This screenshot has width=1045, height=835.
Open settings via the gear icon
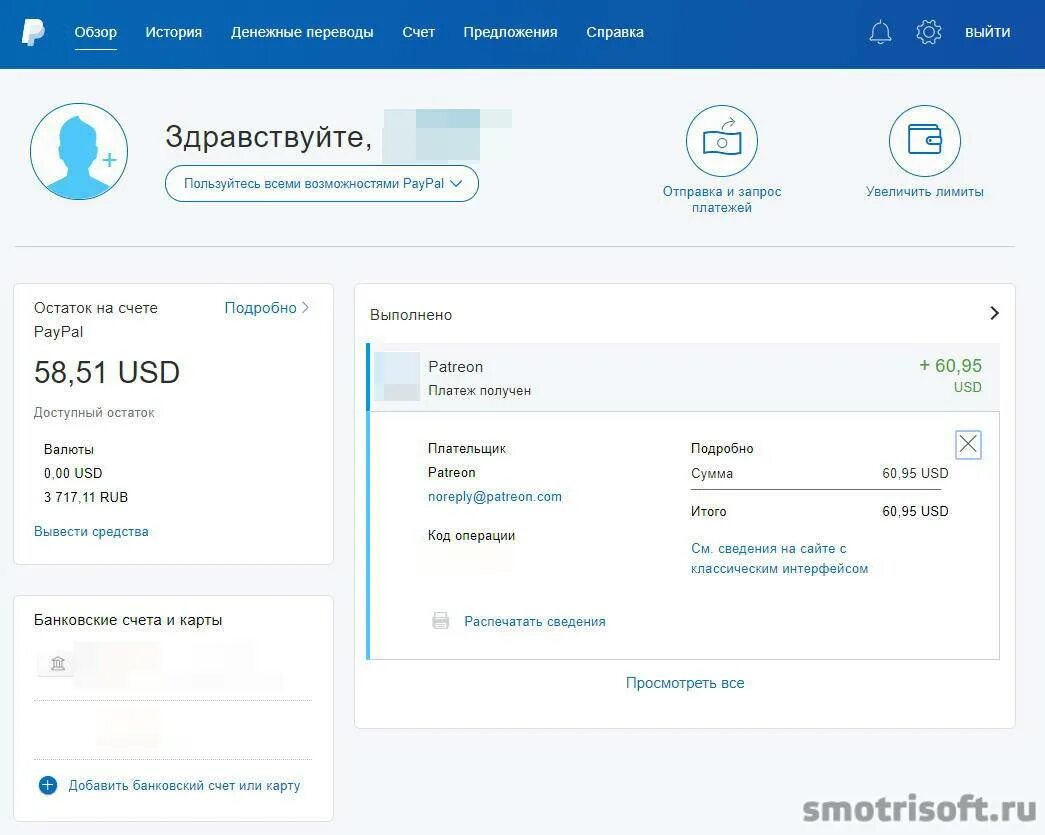coord(928,32)
